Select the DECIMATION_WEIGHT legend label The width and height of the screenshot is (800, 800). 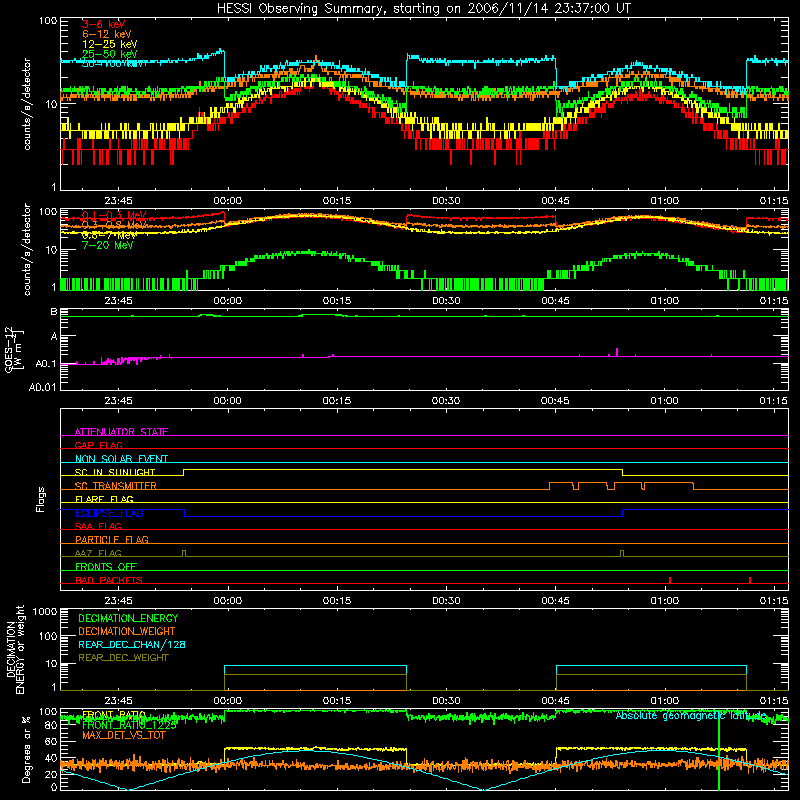(x=127, y=631)
